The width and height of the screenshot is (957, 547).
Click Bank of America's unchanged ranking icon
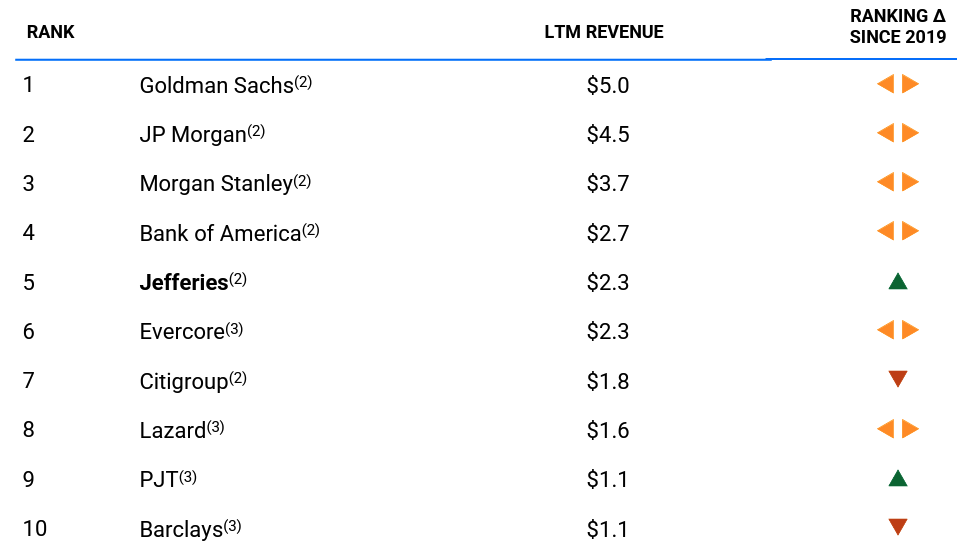(897, 231)
